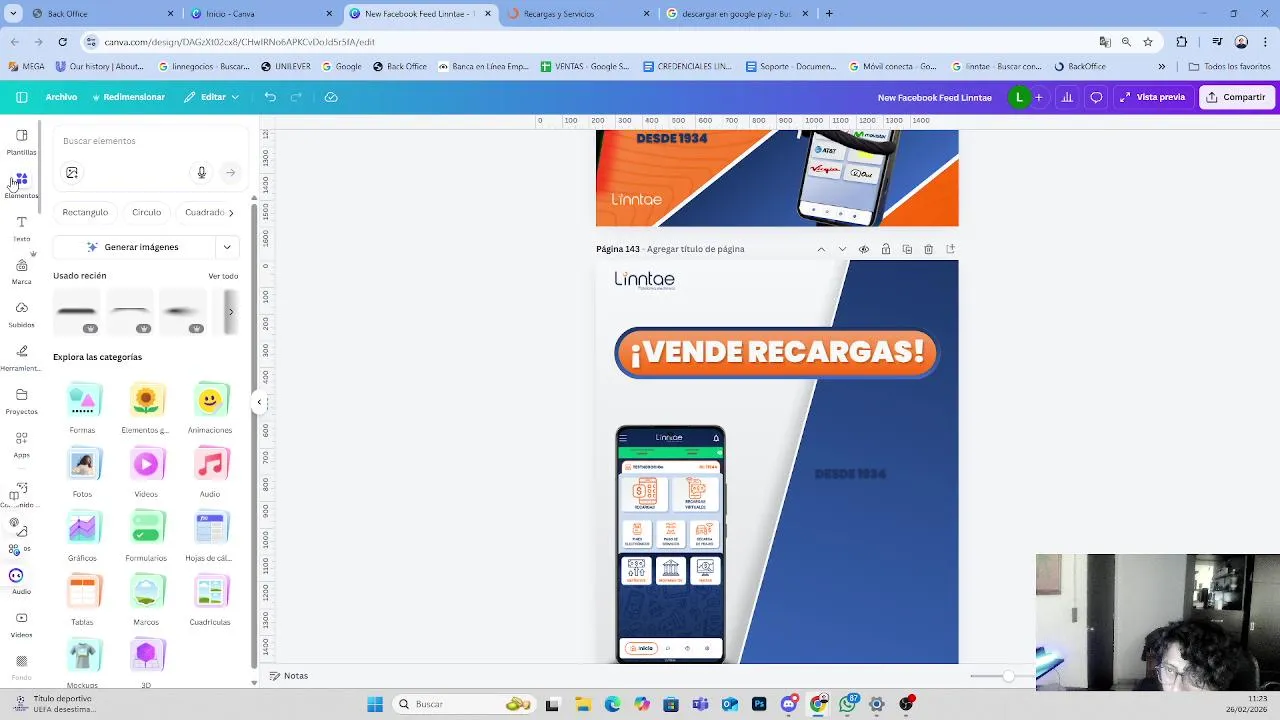Expand the hidden bookmarks overflow chevron

pos(1161,67)
